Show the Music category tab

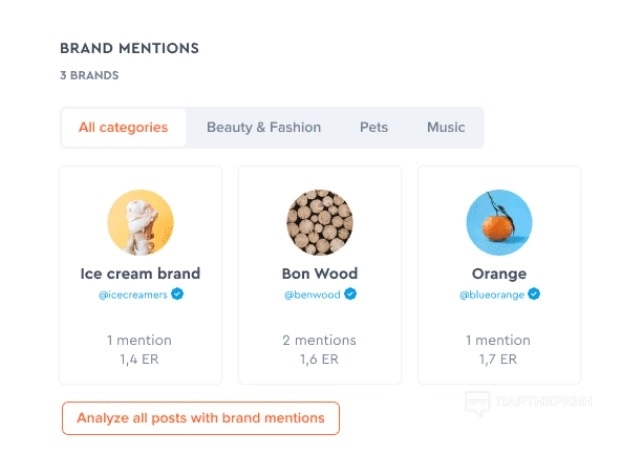[x=446, y=128]
